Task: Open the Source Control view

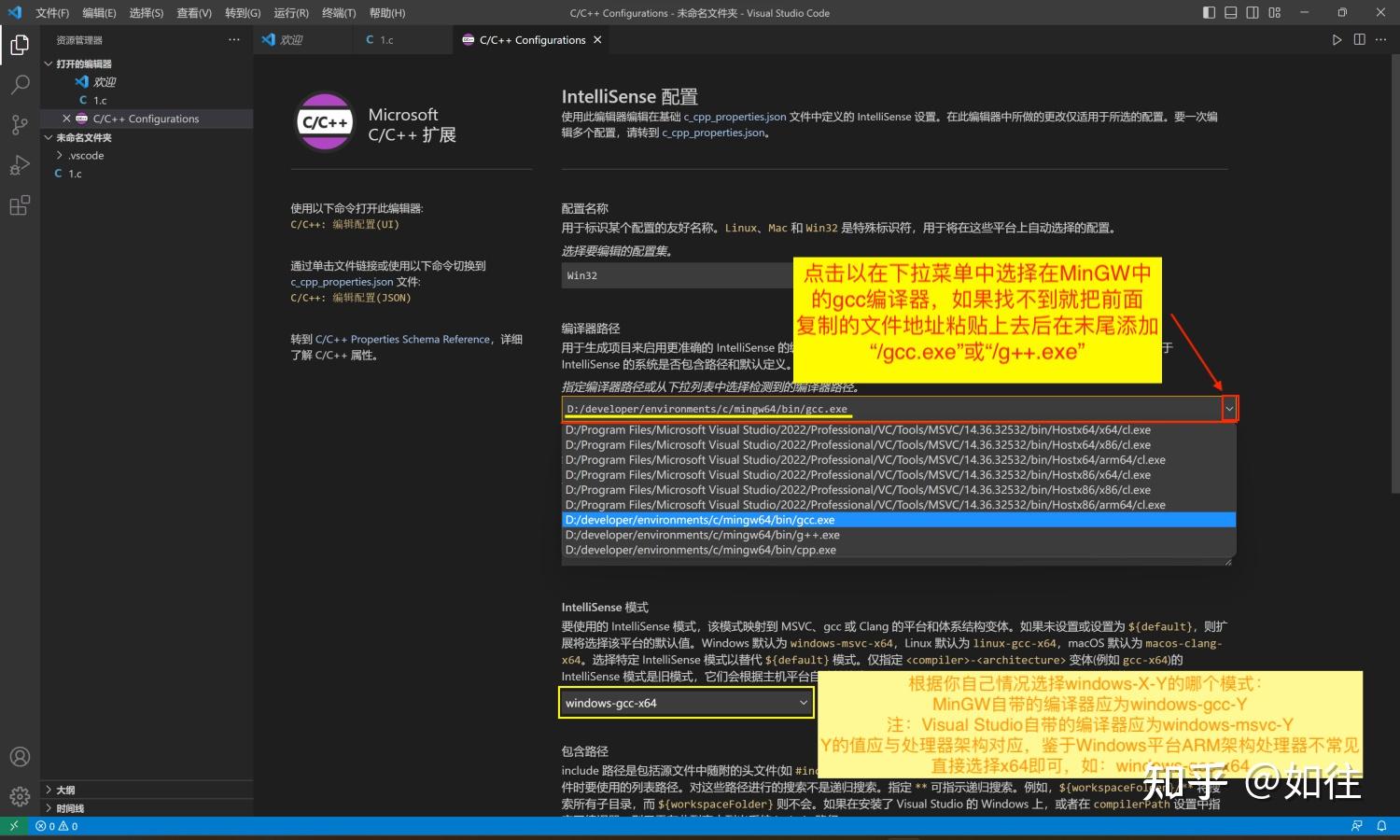Action: coord(20,124)
